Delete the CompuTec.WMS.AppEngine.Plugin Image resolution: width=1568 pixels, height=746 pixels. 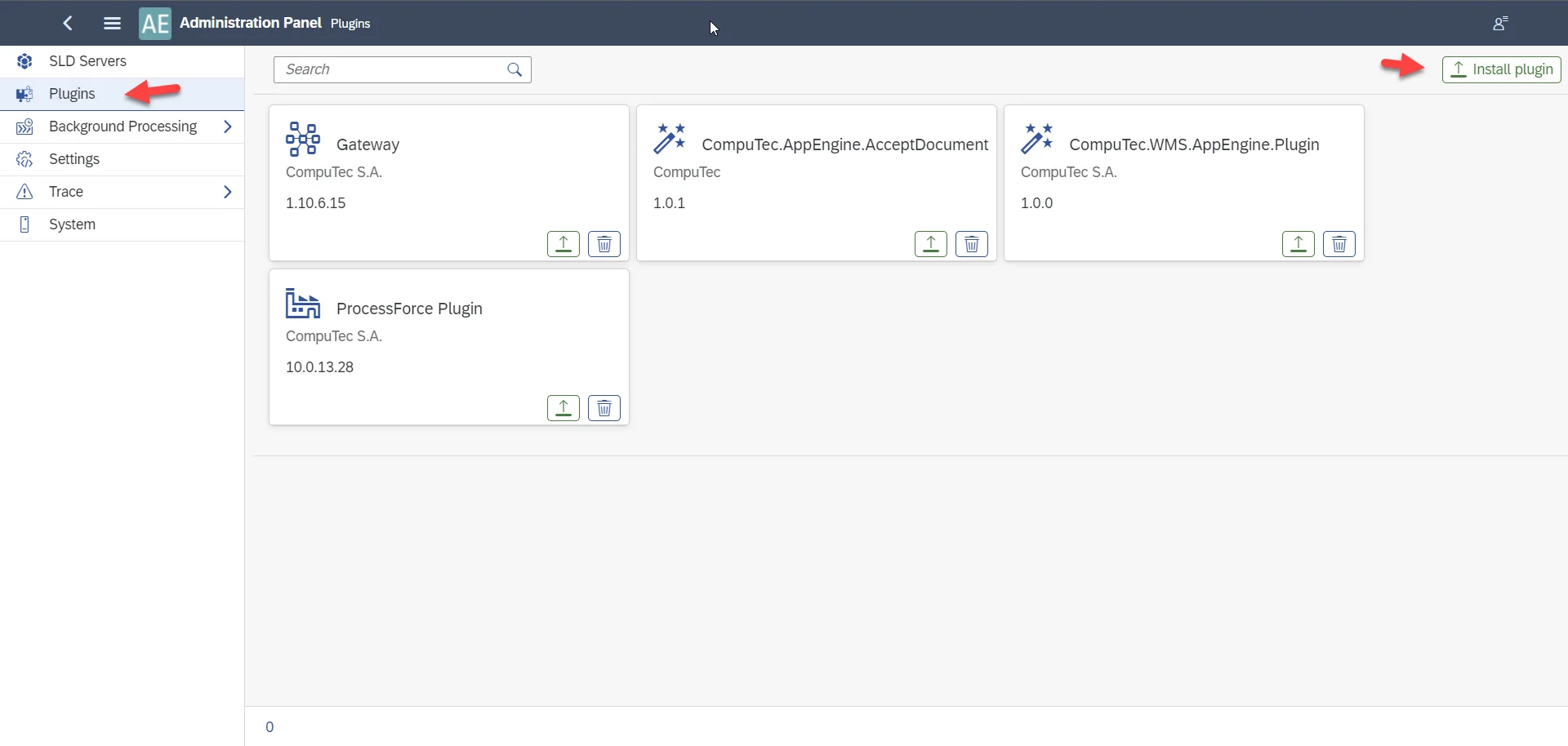1339,244
